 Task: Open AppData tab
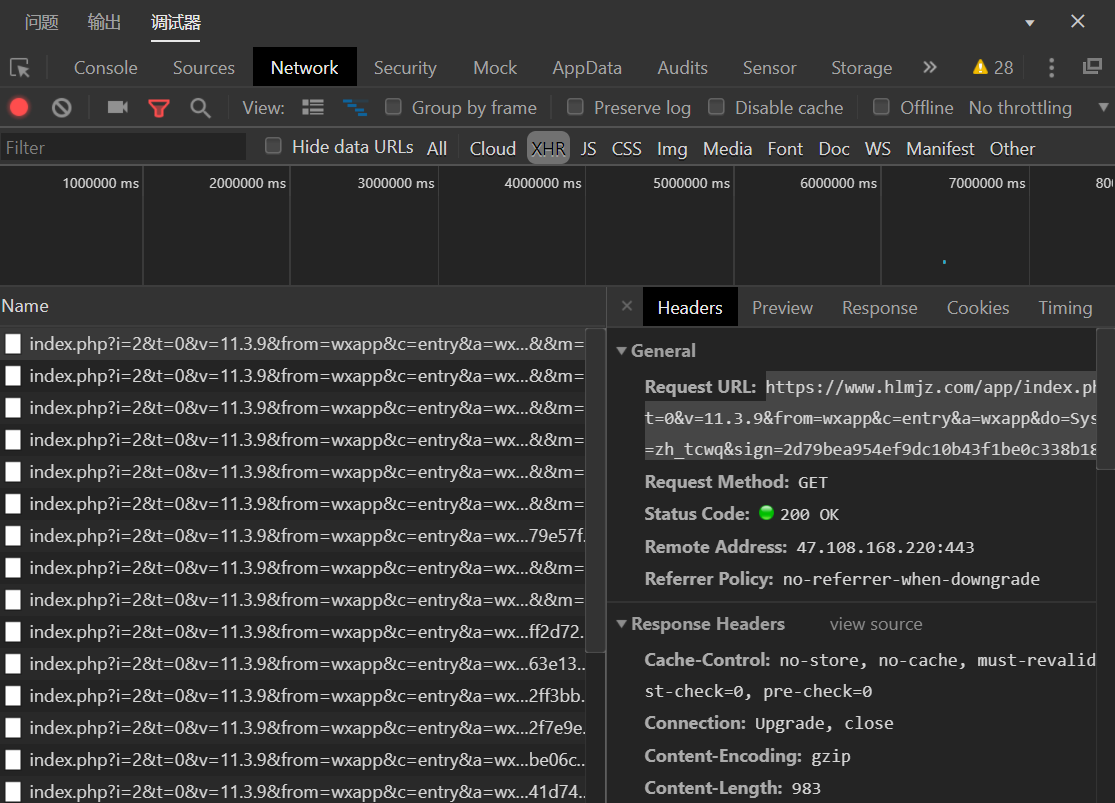587,68
